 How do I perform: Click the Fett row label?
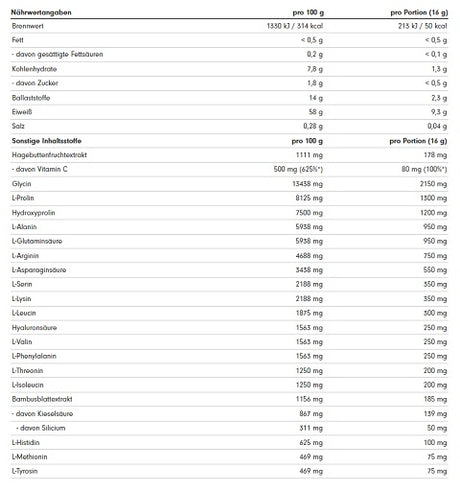tap(18, 40)
